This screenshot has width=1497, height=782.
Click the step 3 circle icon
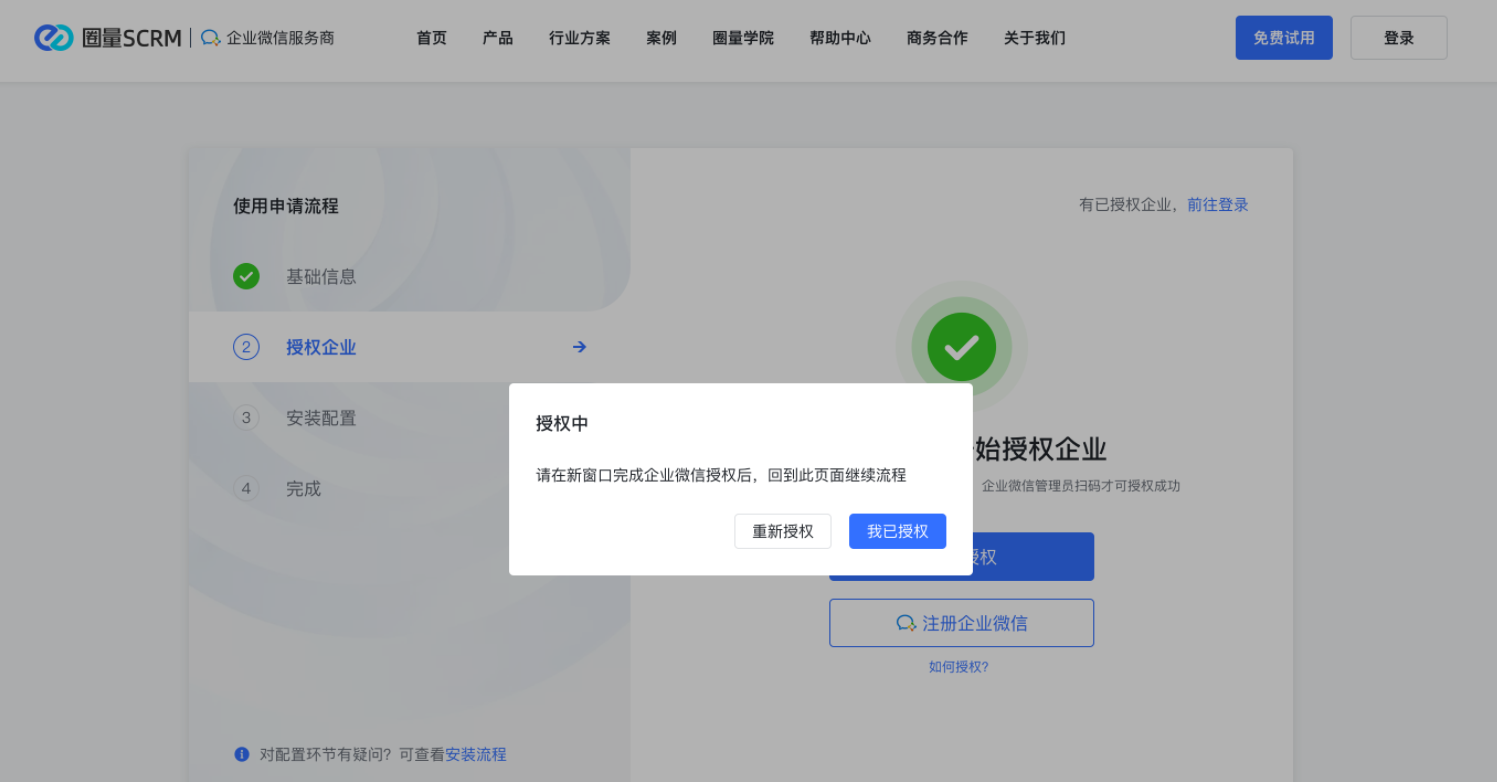(246, 418)
